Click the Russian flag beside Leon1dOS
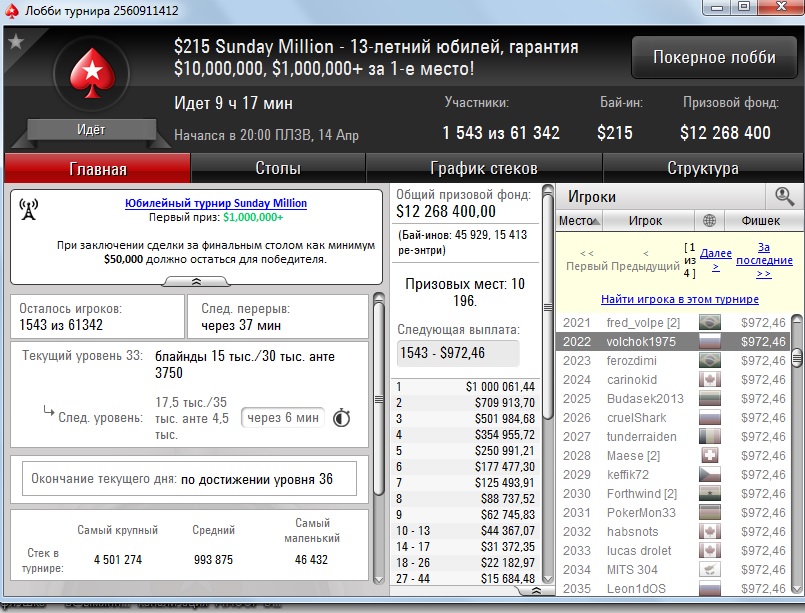Image resolution: width=805 pixels, height=613 pixels. (710, 588)
